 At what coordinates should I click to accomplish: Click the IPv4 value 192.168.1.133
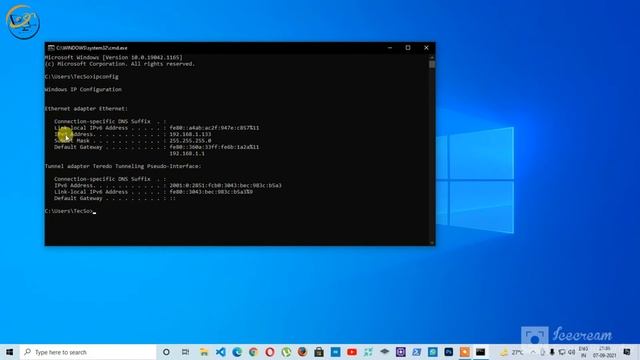[190, 134]
